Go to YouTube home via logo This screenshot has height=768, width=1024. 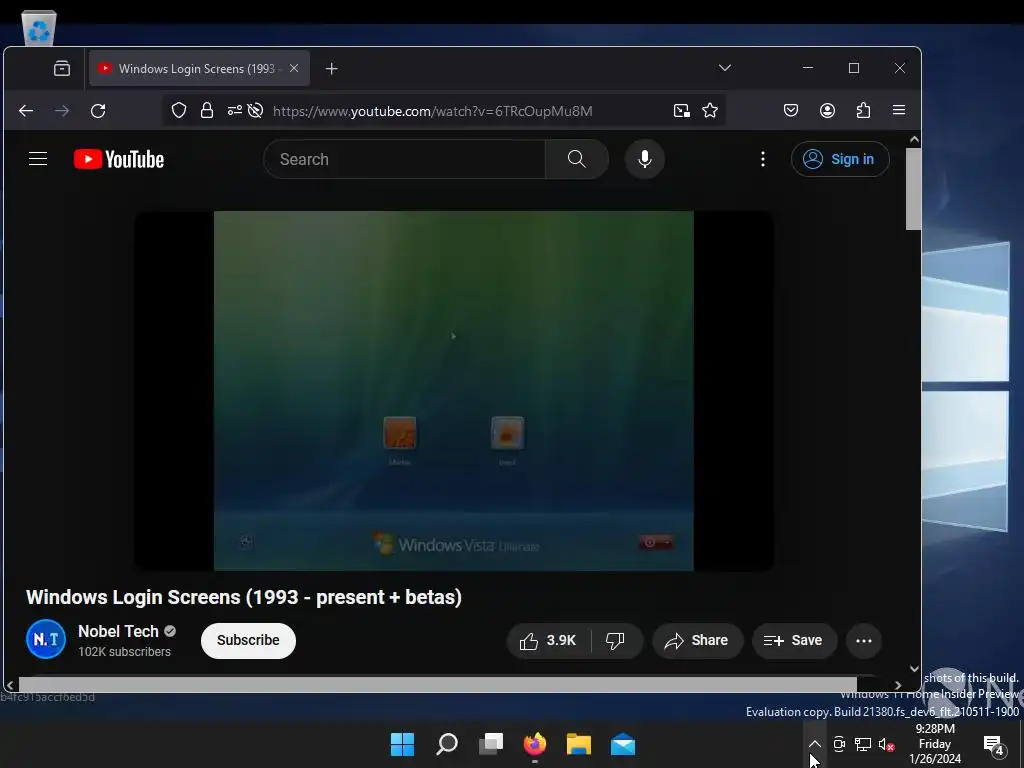click(119, 159)
